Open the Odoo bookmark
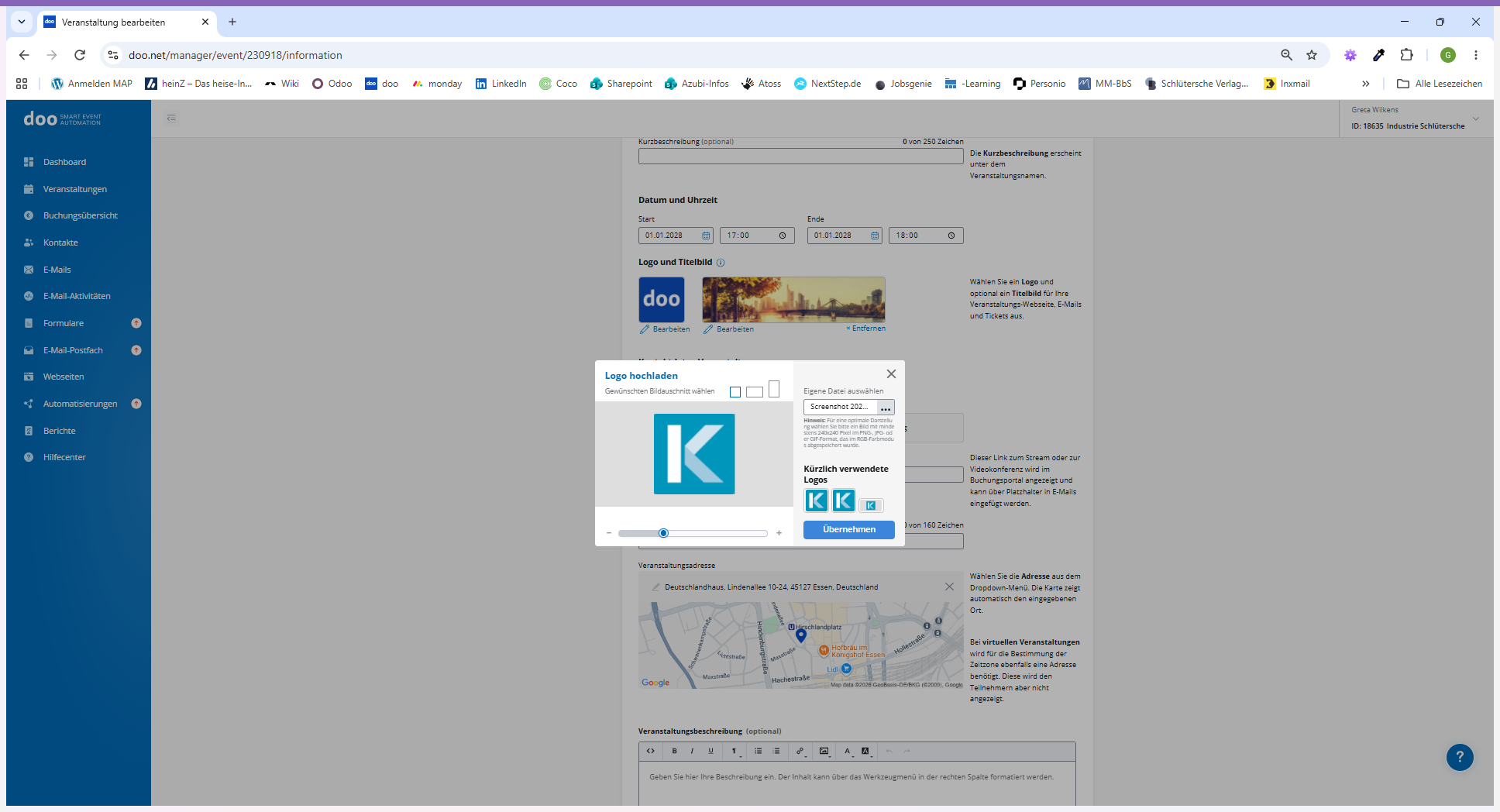The width and height of the screenshot is (1500, 812). coord(332,84)
